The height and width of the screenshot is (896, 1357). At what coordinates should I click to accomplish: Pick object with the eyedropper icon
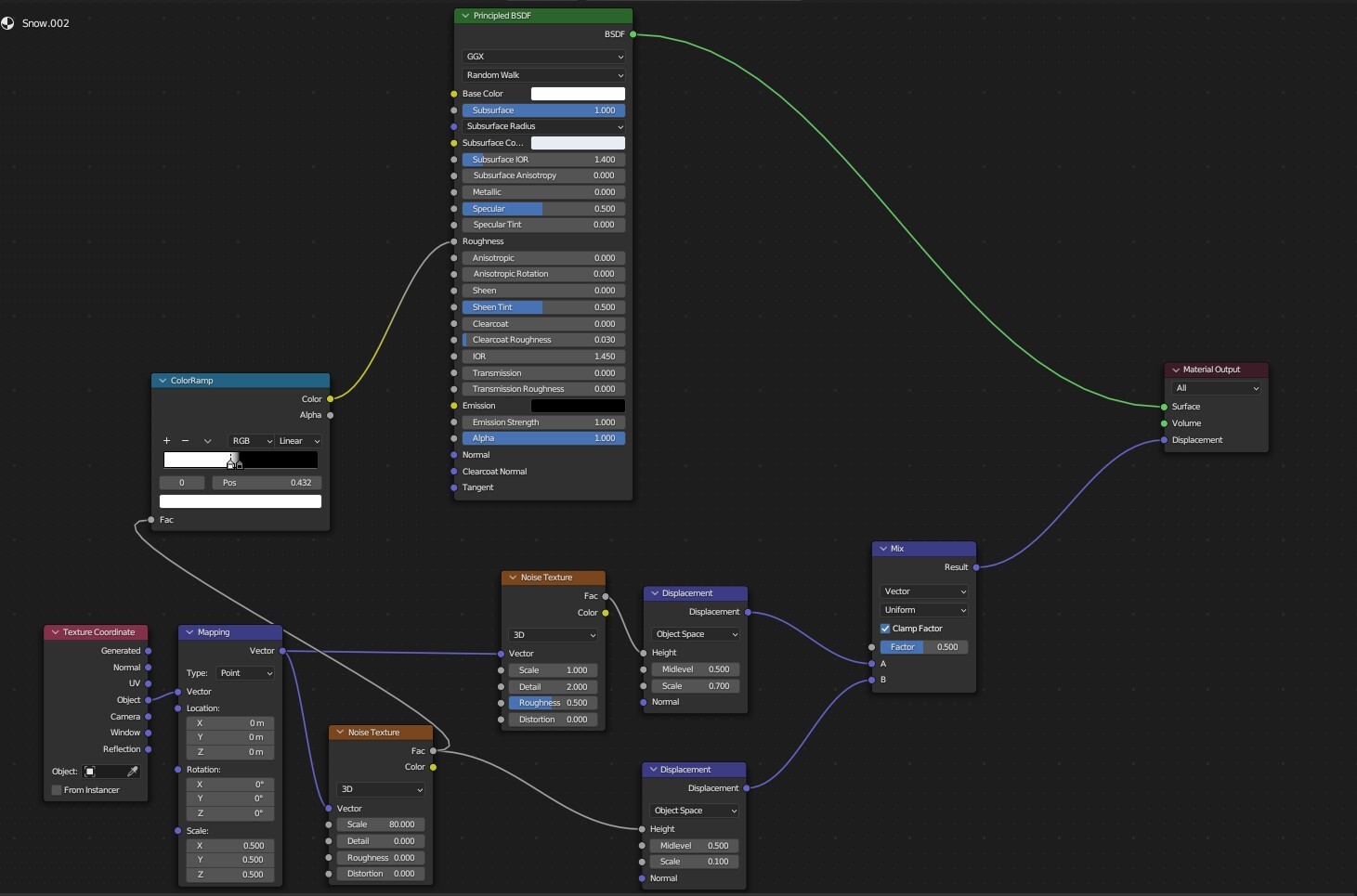132,772
